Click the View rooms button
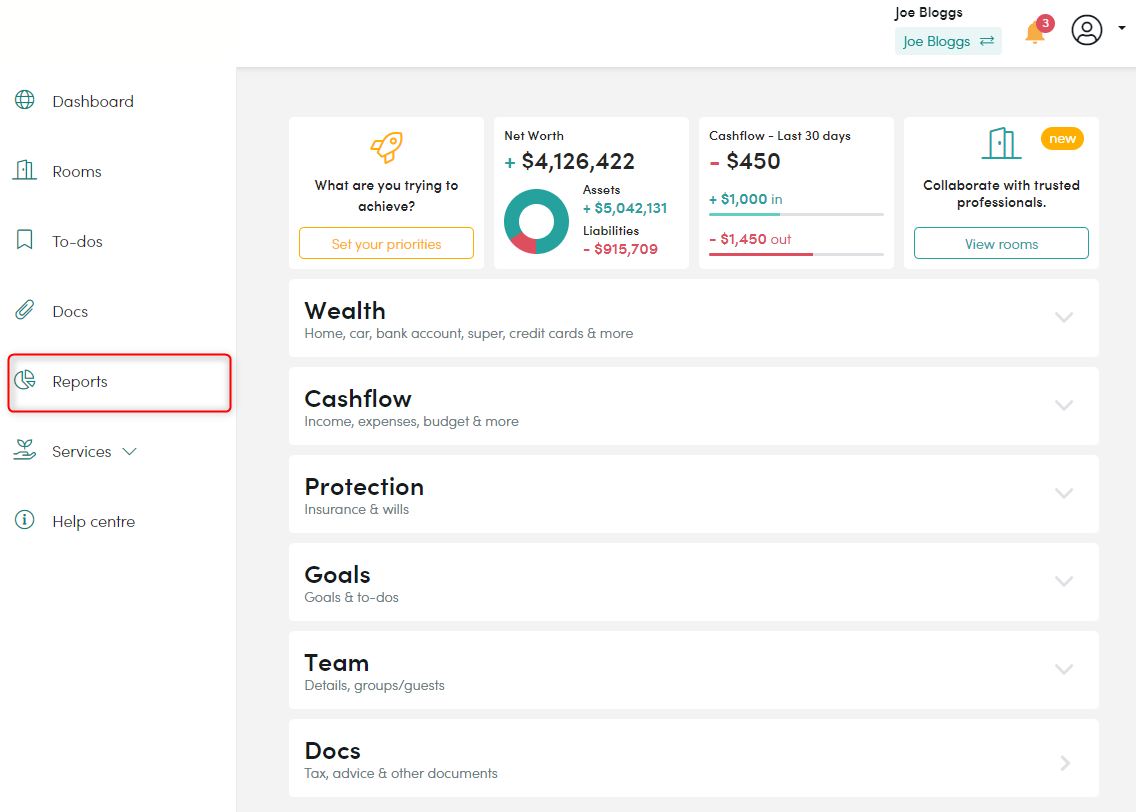 point(1001,242)
